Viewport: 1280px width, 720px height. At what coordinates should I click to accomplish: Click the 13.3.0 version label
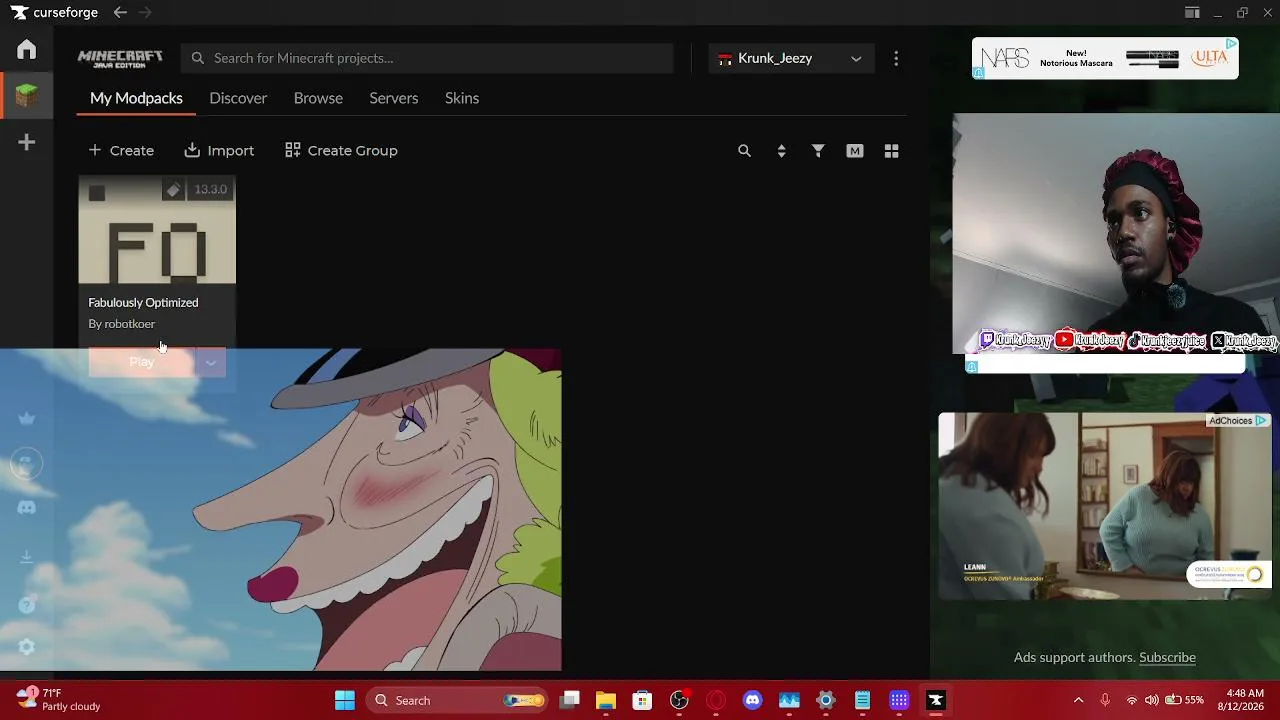pyautogui.click(x=210, y=190)
